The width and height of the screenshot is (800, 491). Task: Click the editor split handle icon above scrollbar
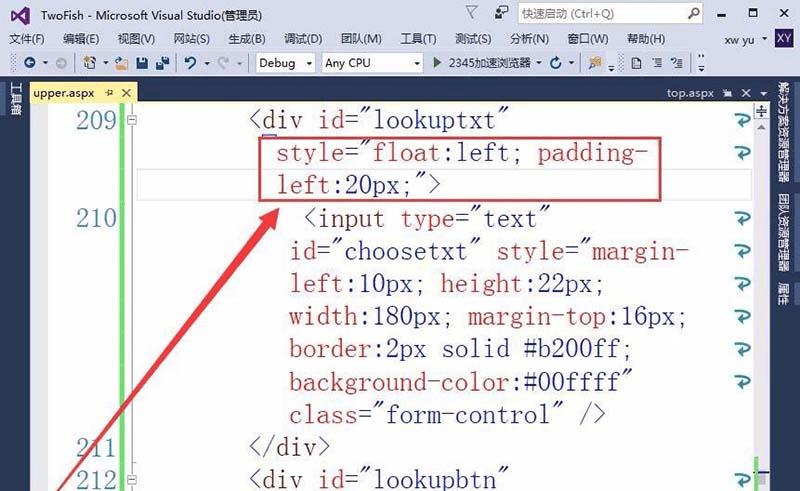[761, 111]
